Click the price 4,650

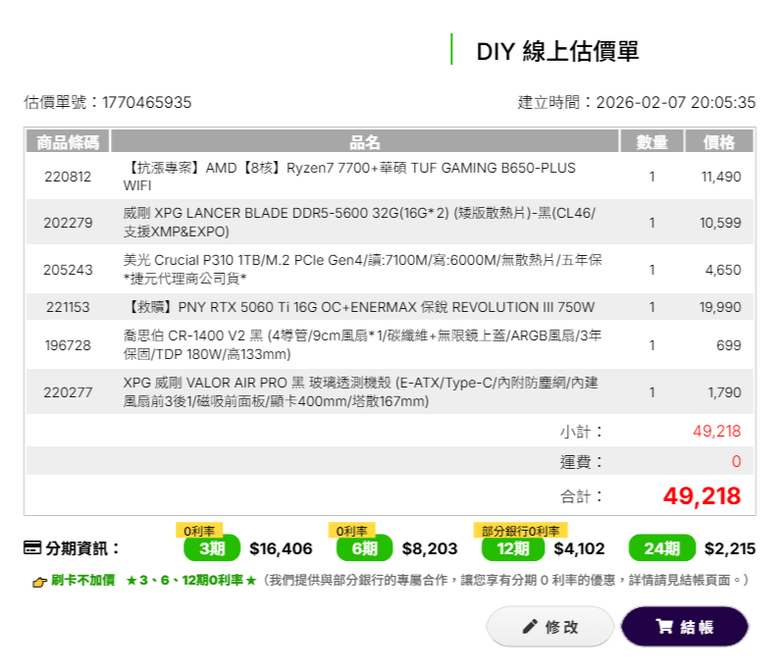(x=723, y=270)
